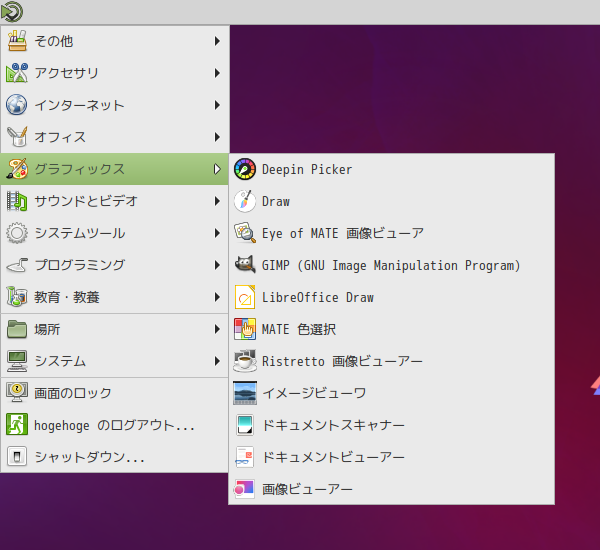Click the LibreOffice Draw icon
This screenshot has height=550, width=600.
(x=245, y=297)
